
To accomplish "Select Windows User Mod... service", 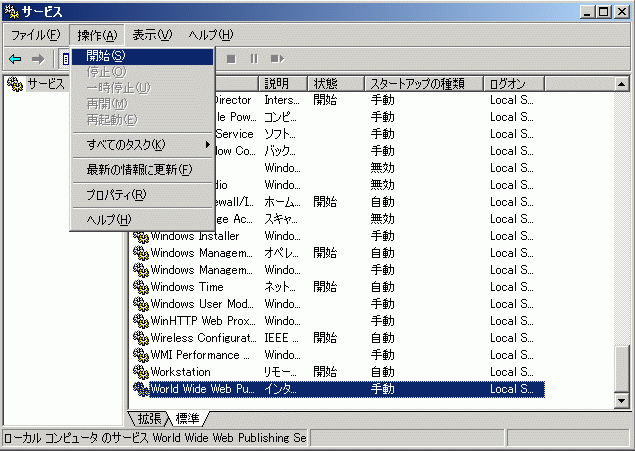I will (x=339, y=304).
